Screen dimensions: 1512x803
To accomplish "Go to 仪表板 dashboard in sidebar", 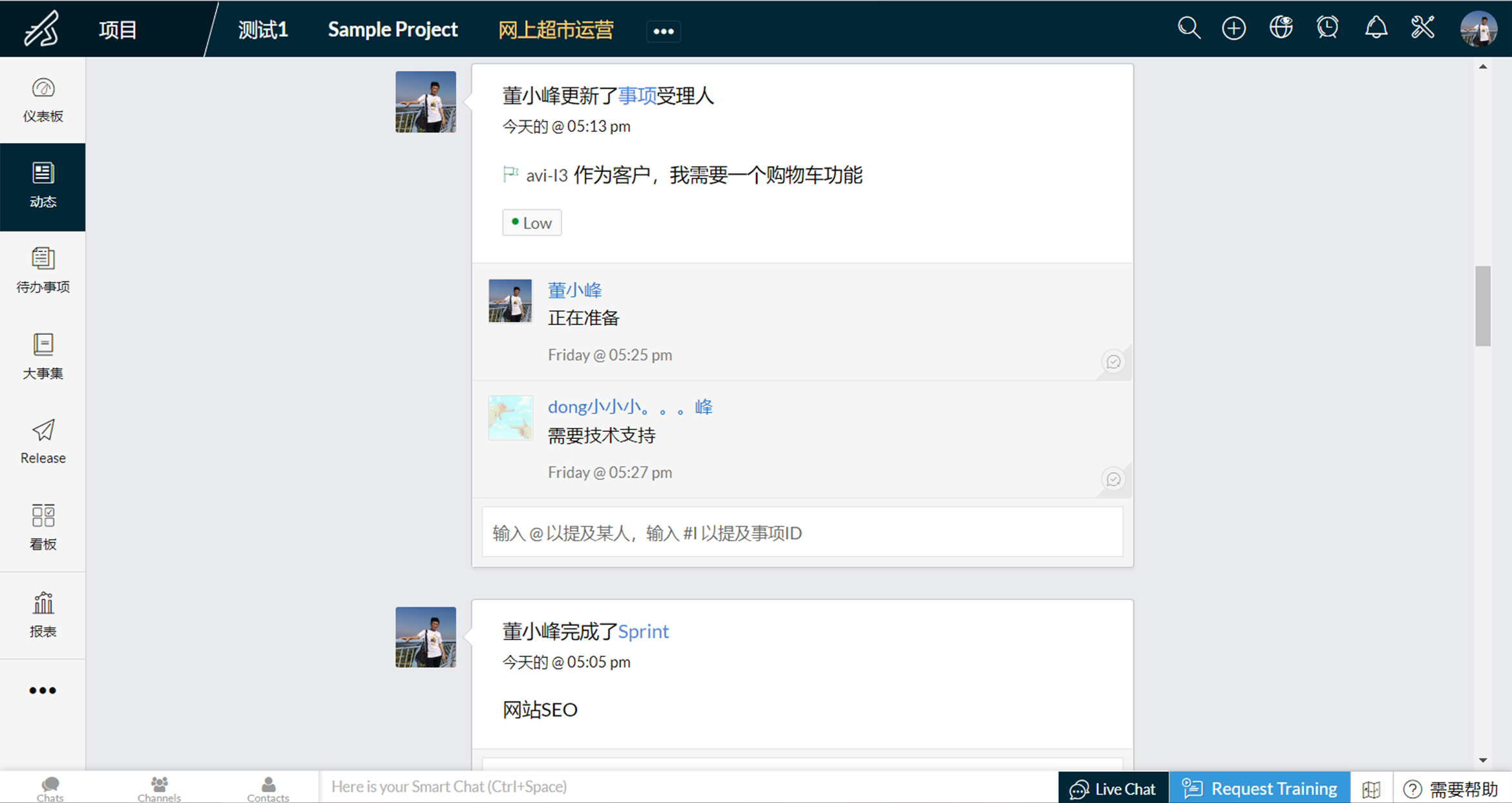I will click(43, 100).
